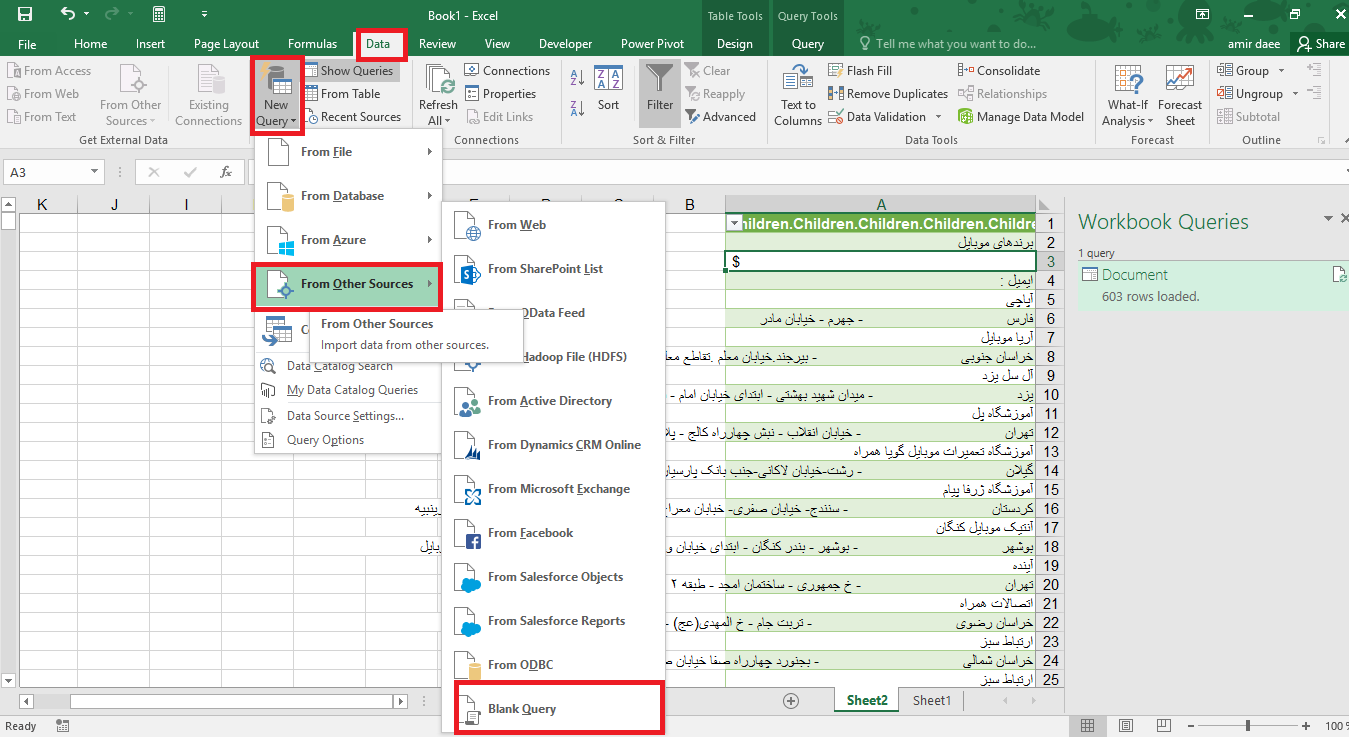Switch to the Sheet1 worksheet tab
The width and height of the screenshot is (1349, 737).
coord(932,701)
